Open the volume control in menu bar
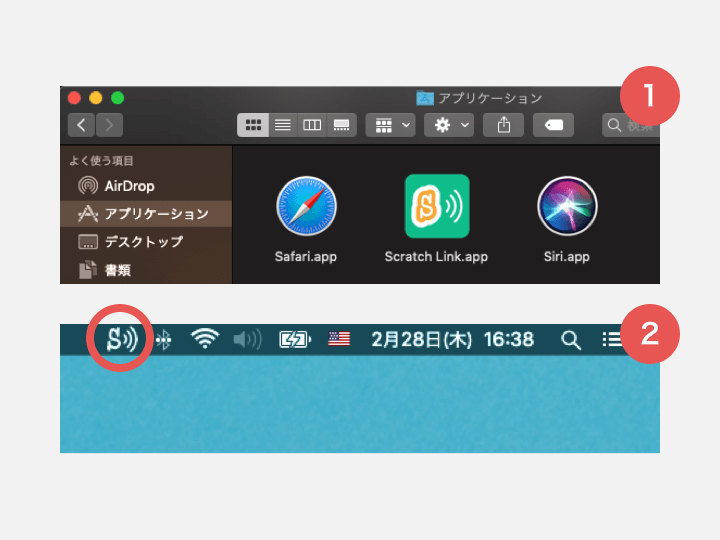 point(248,339)
